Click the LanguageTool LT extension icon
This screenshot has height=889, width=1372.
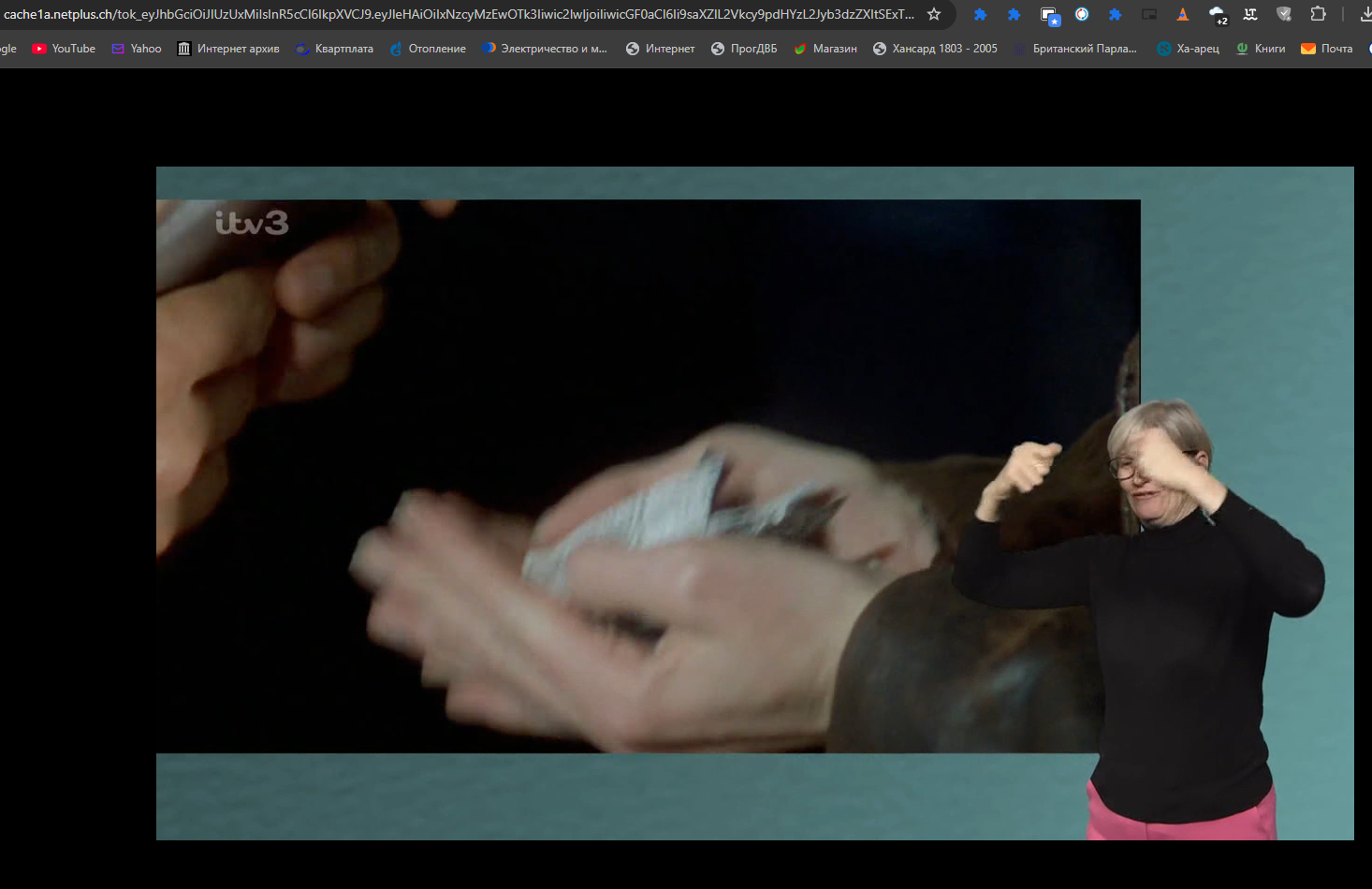tap(1250, 14)
